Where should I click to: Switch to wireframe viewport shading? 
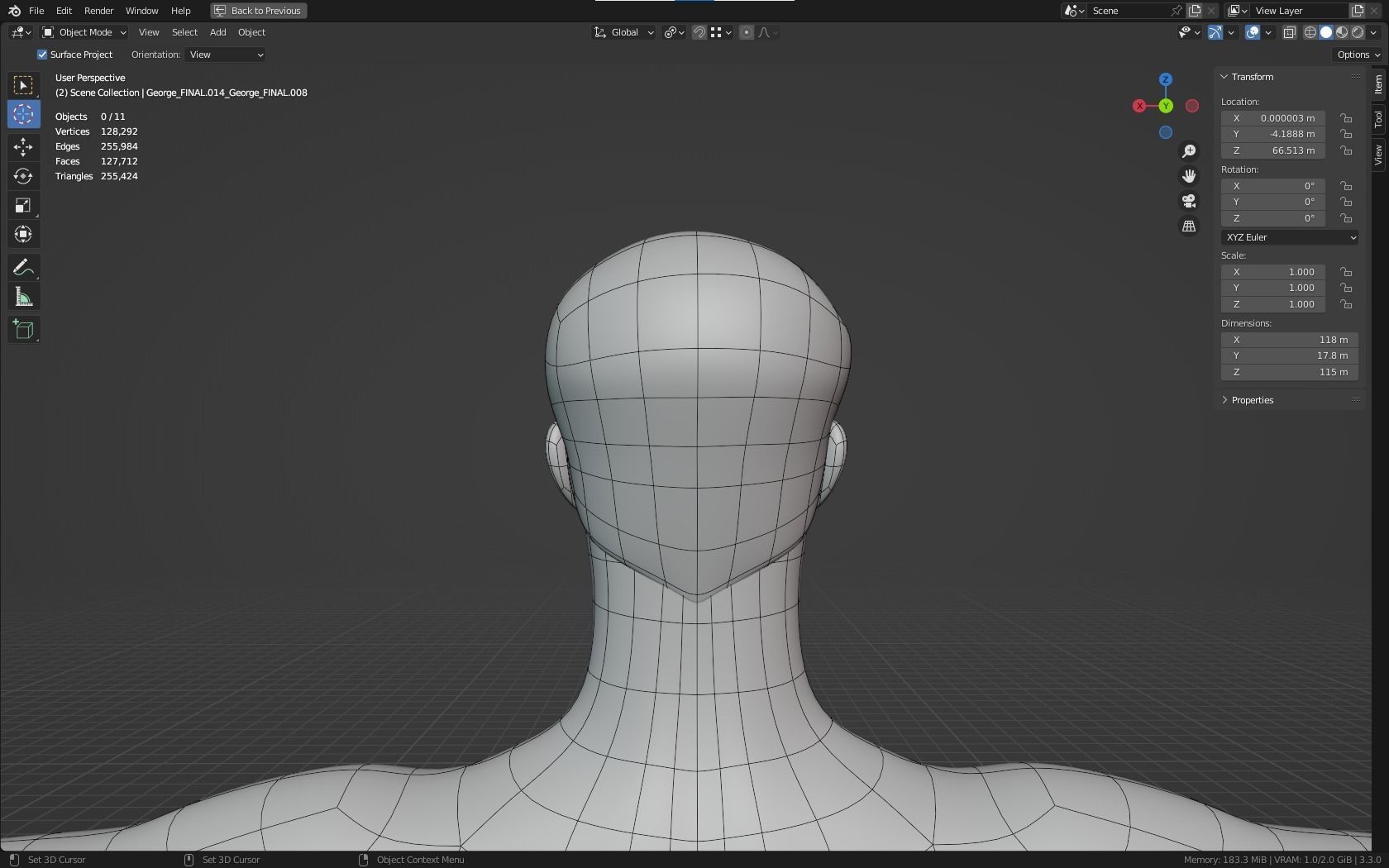[1310, 32]
